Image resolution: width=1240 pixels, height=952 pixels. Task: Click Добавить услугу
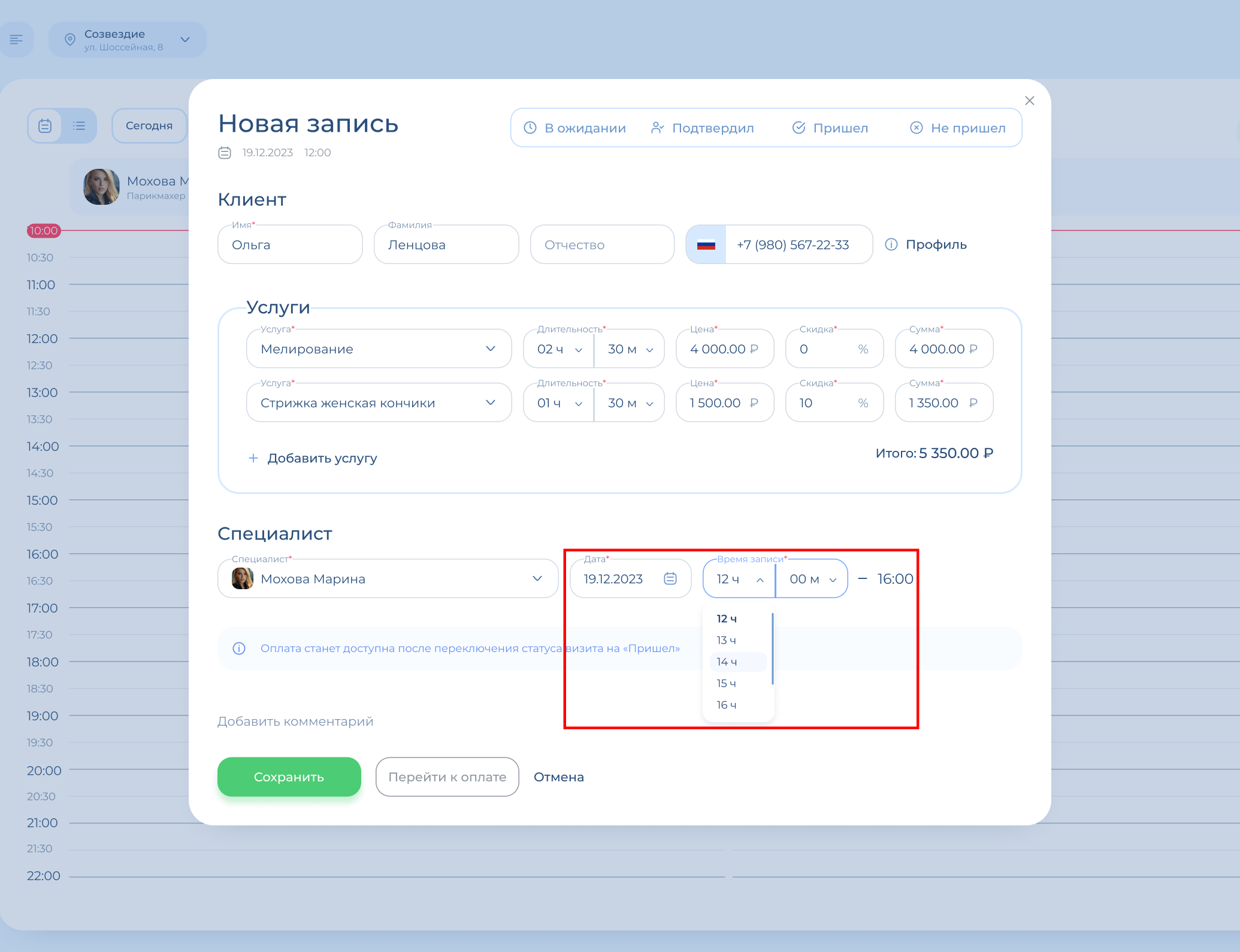coord(322,458)
